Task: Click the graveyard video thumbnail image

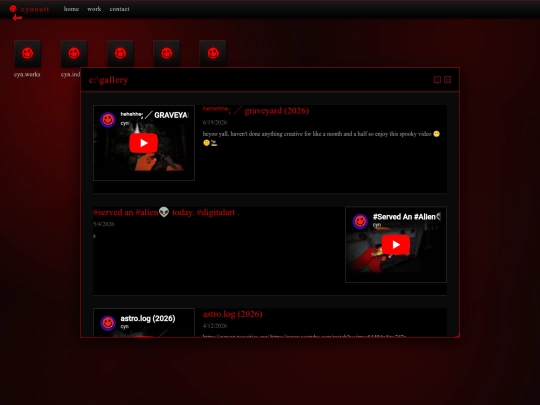Action: pyautogui.click(x=144, y=143)
